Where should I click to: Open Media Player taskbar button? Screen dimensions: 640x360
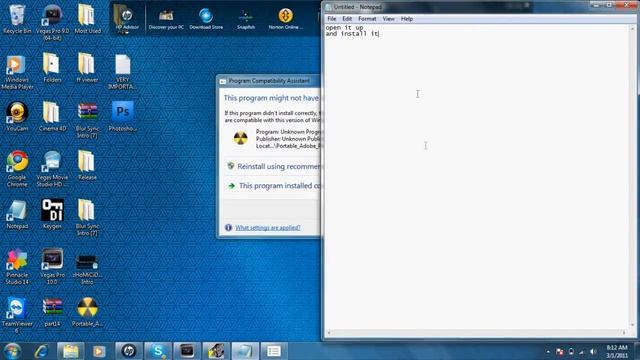tap(99, 351)
